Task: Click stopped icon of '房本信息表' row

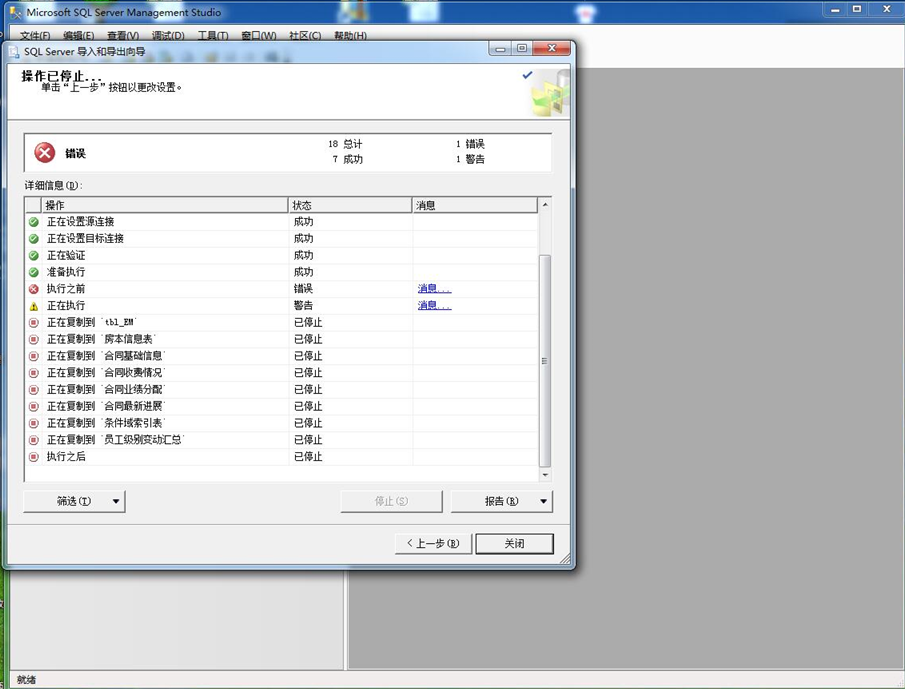Action: pos(33,339)
